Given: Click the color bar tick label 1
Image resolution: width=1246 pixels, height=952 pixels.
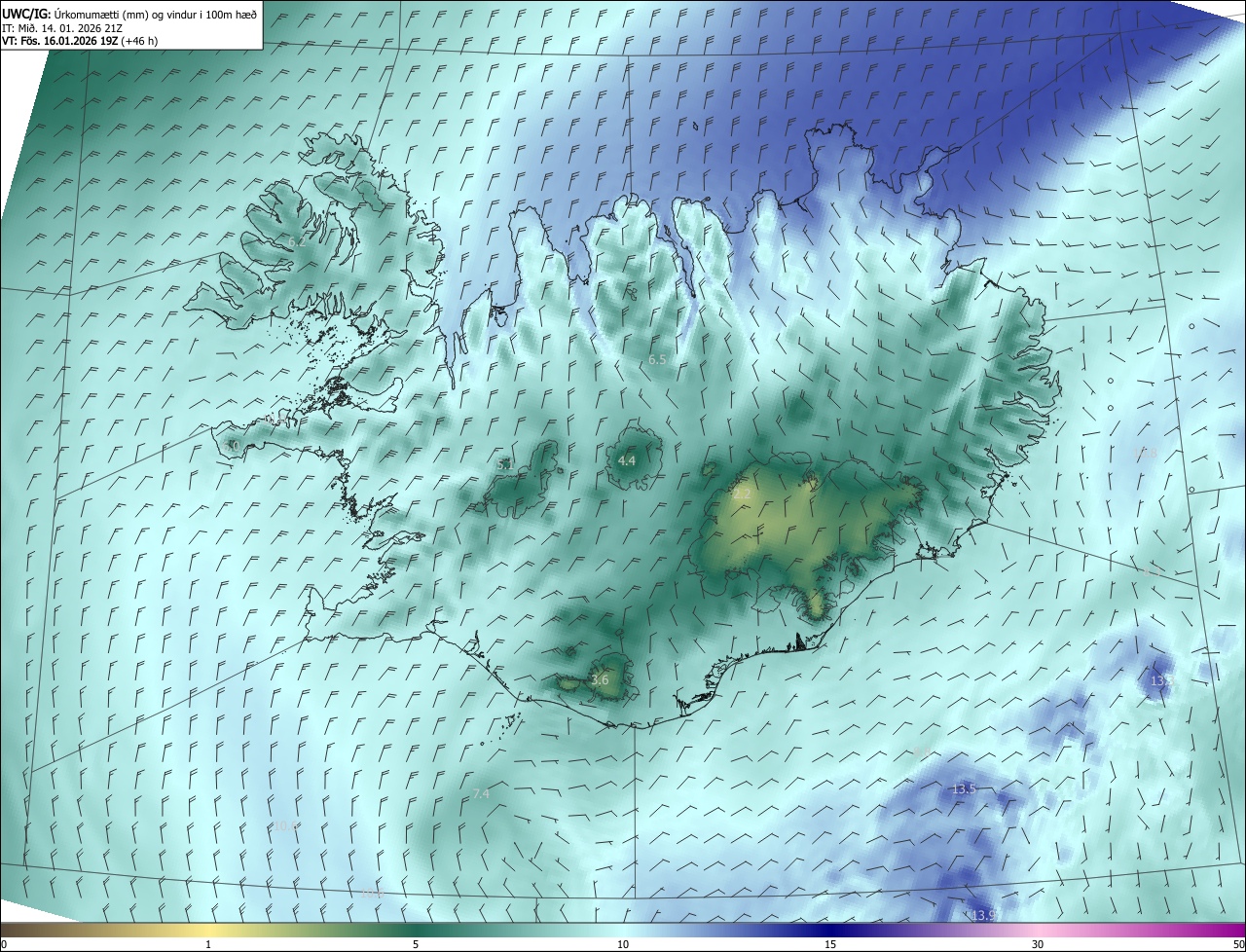Looking at the screenshot, I should (x=208, y=944).
